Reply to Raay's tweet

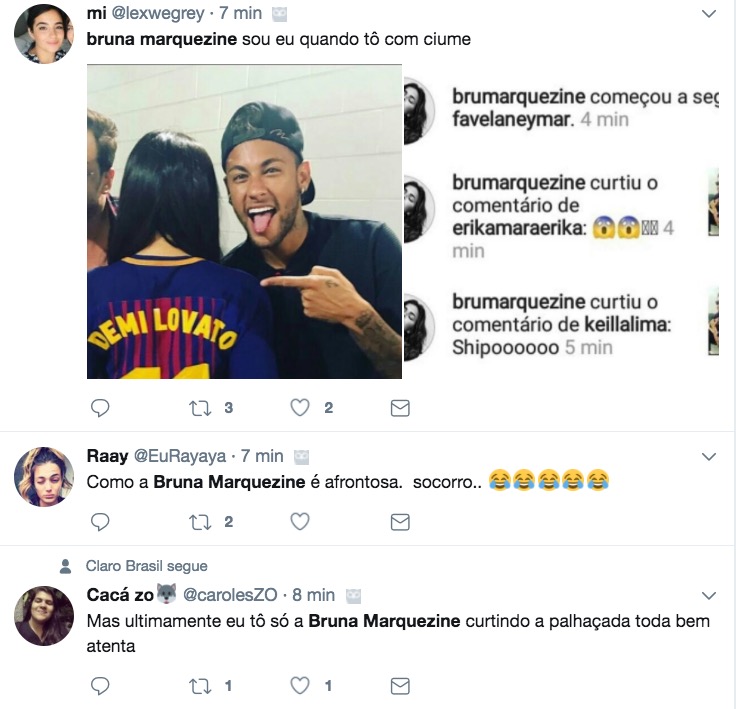coord(100,521)
